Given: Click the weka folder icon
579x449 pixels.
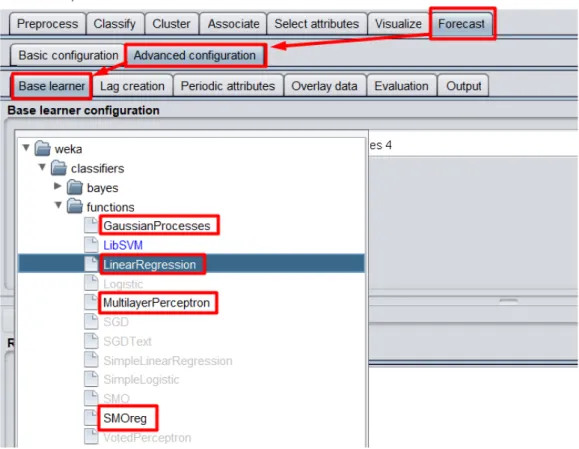Looking at the screenshot, I should 42,148.
